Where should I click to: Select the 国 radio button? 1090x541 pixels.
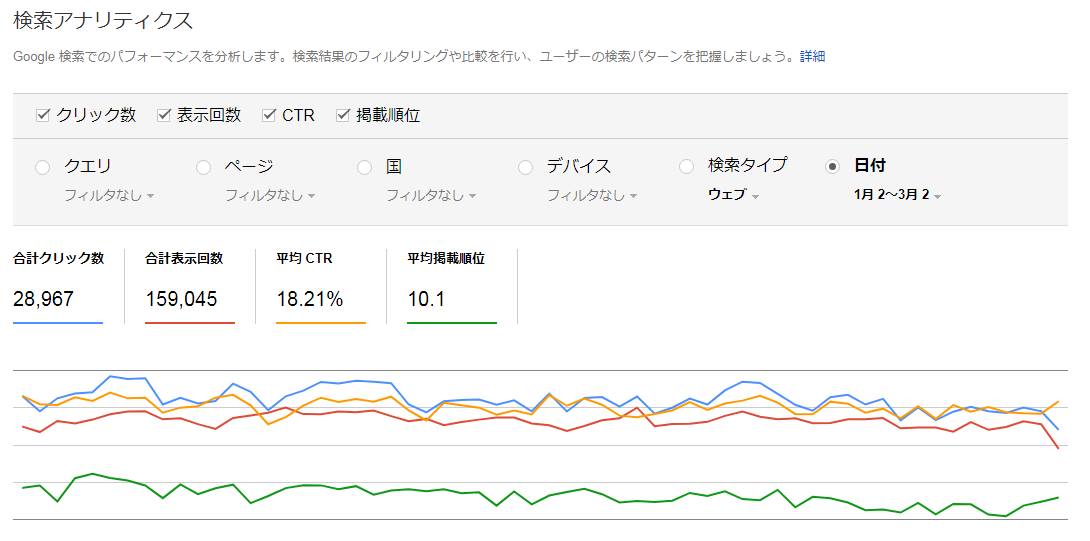(365, 167)
